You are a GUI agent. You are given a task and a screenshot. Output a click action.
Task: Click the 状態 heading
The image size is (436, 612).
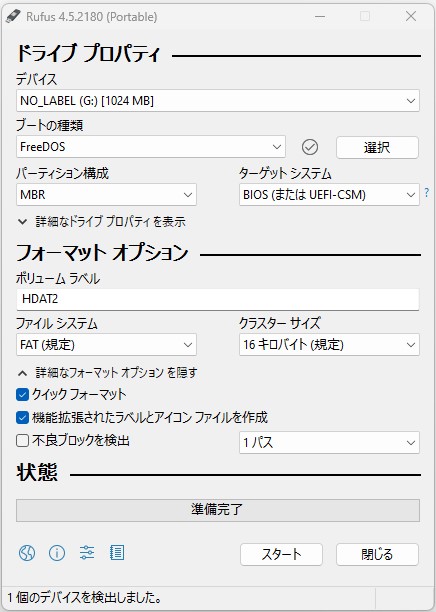coord(37,472)
